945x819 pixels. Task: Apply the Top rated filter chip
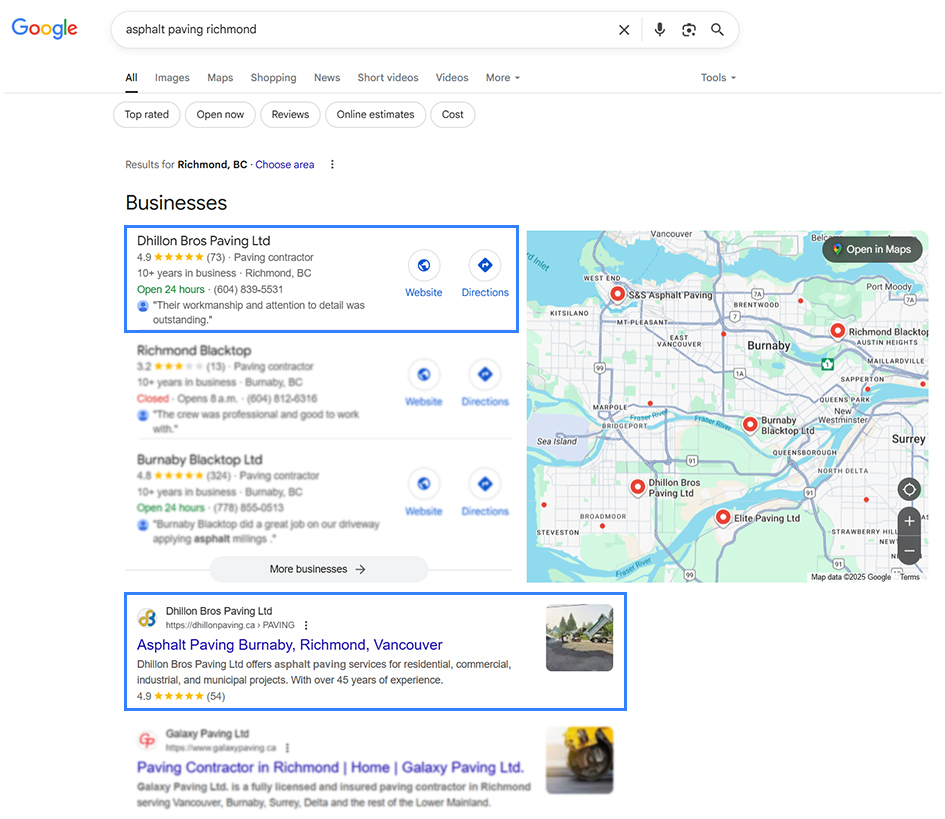(x=146, y=115)
